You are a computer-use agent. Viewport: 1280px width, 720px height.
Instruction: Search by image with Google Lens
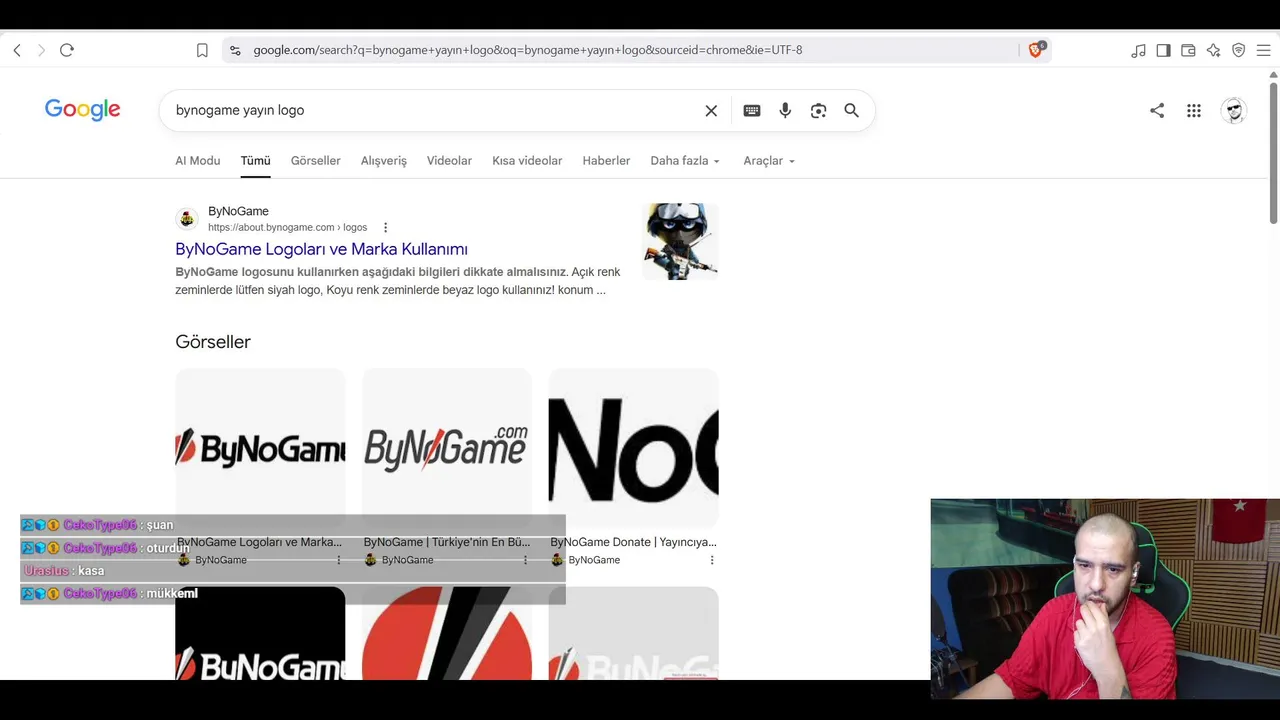pyautogui.click(x=818, y=111)
